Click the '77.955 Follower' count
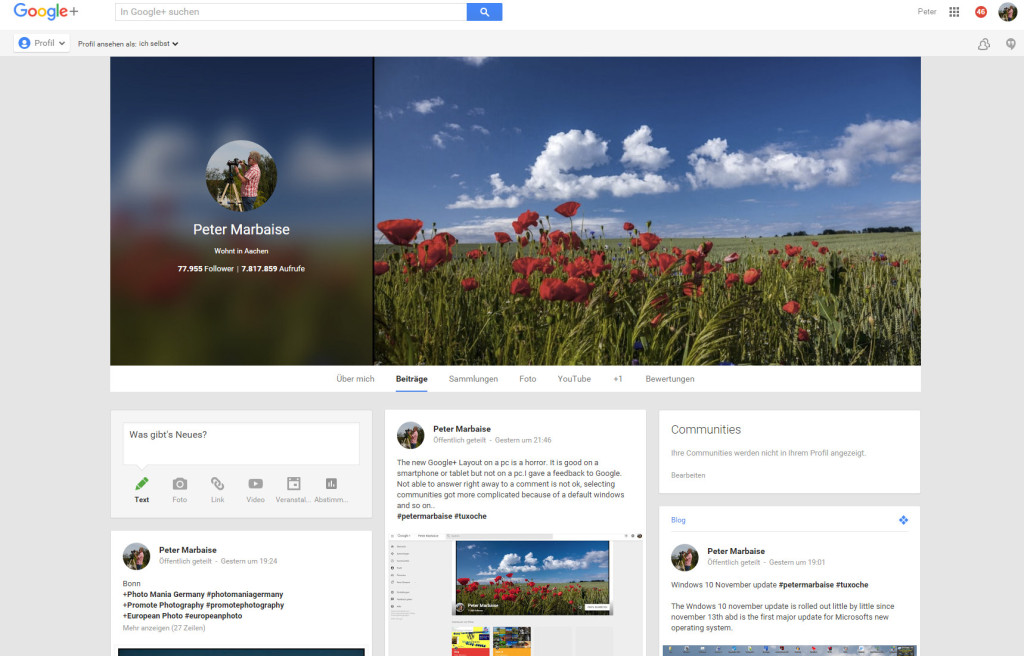Screen dimensions: 1024x656 coord(205,269)
